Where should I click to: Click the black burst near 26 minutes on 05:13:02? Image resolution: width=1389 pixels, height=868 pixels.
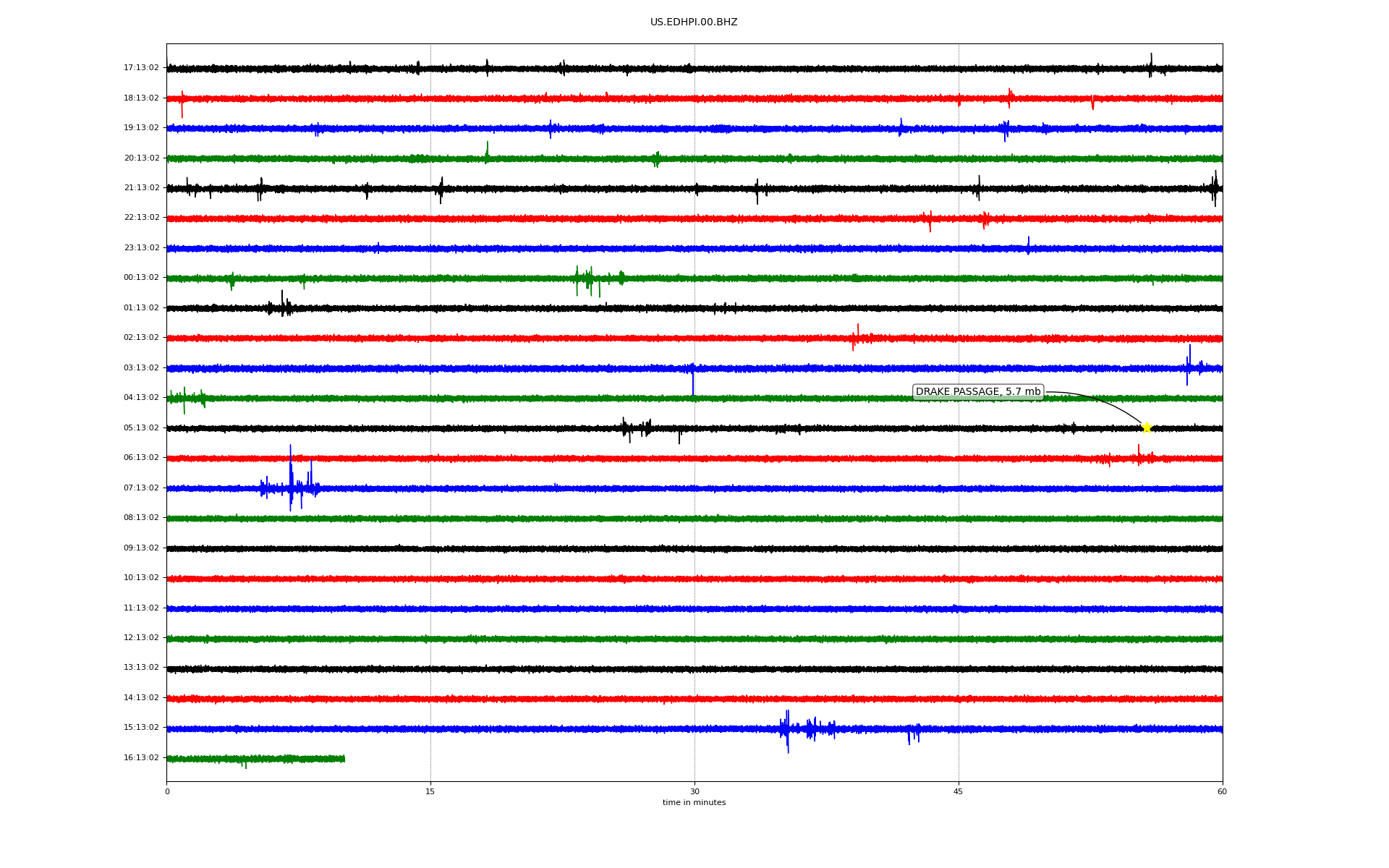coord(637,429)
